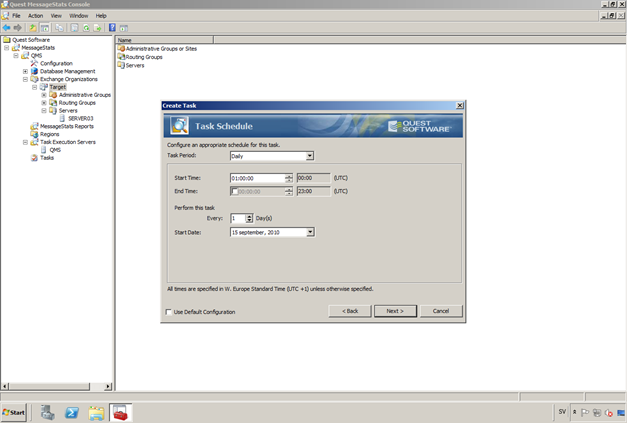Screen dimensions: 627x423
Task: Click SV language indicator in tray
Action: pos(562,412)
